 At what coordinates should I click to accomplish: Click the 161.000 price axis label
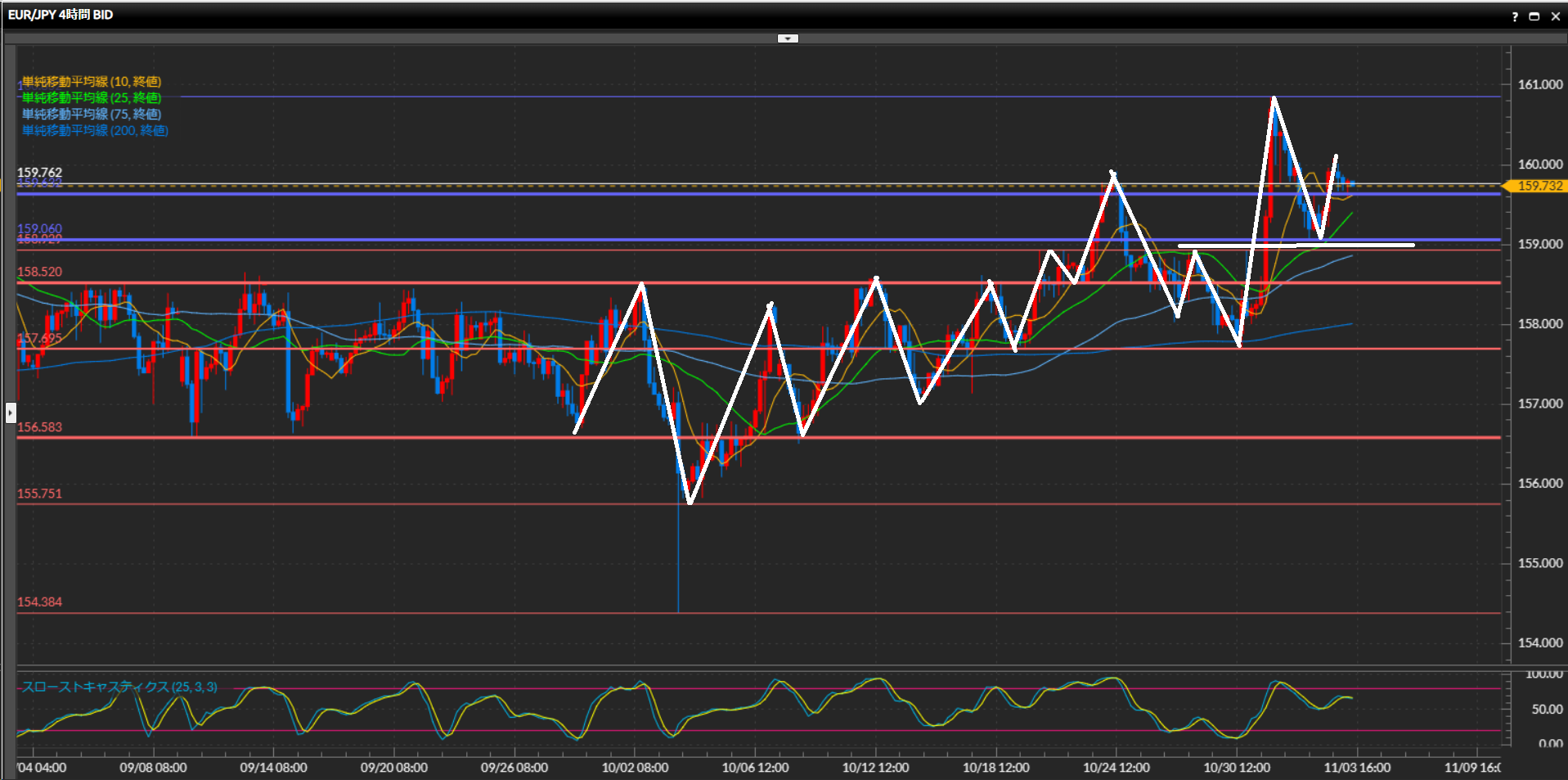(1539, 84)
